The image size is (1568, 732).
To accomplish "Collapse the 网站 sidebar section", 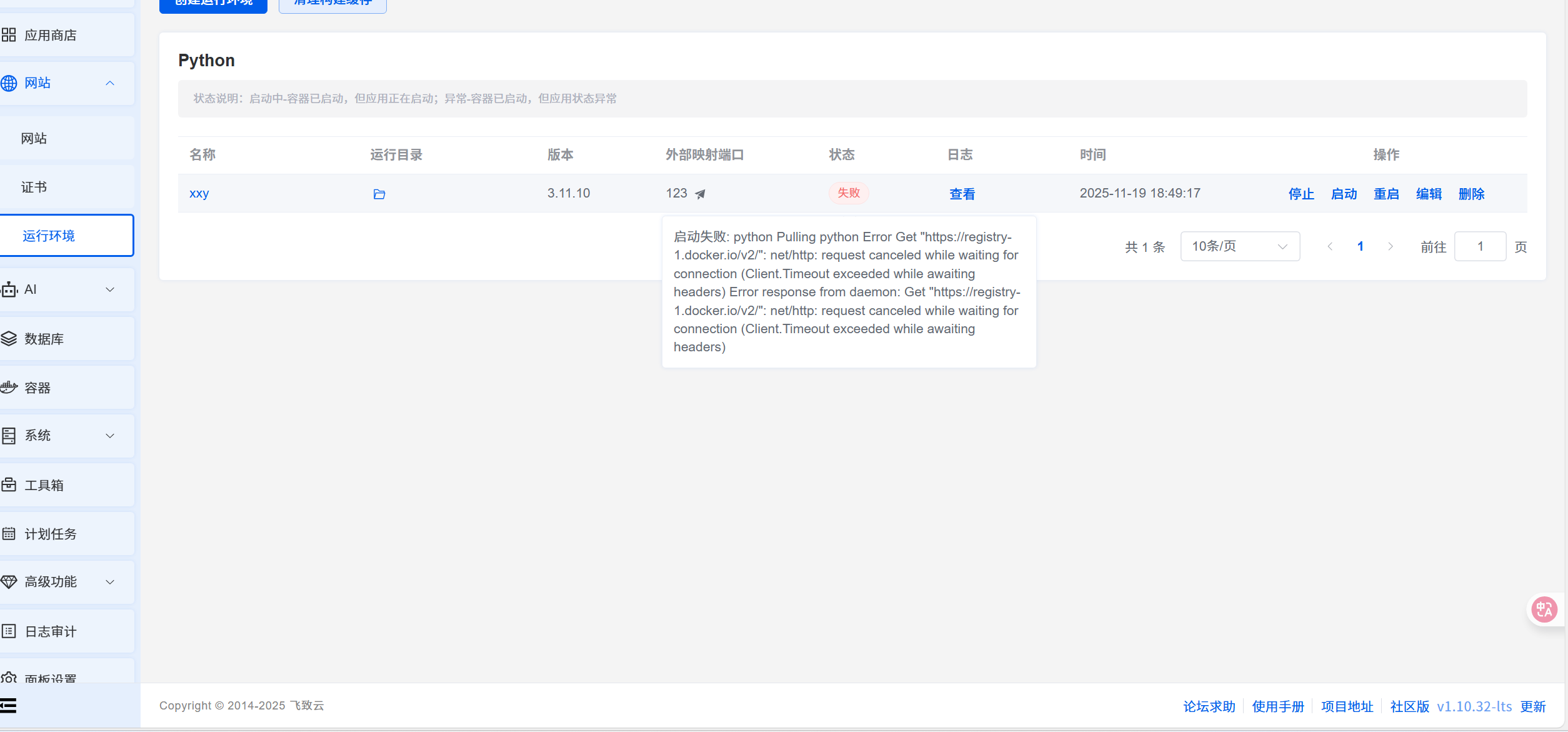I will [x=110, y=83].
